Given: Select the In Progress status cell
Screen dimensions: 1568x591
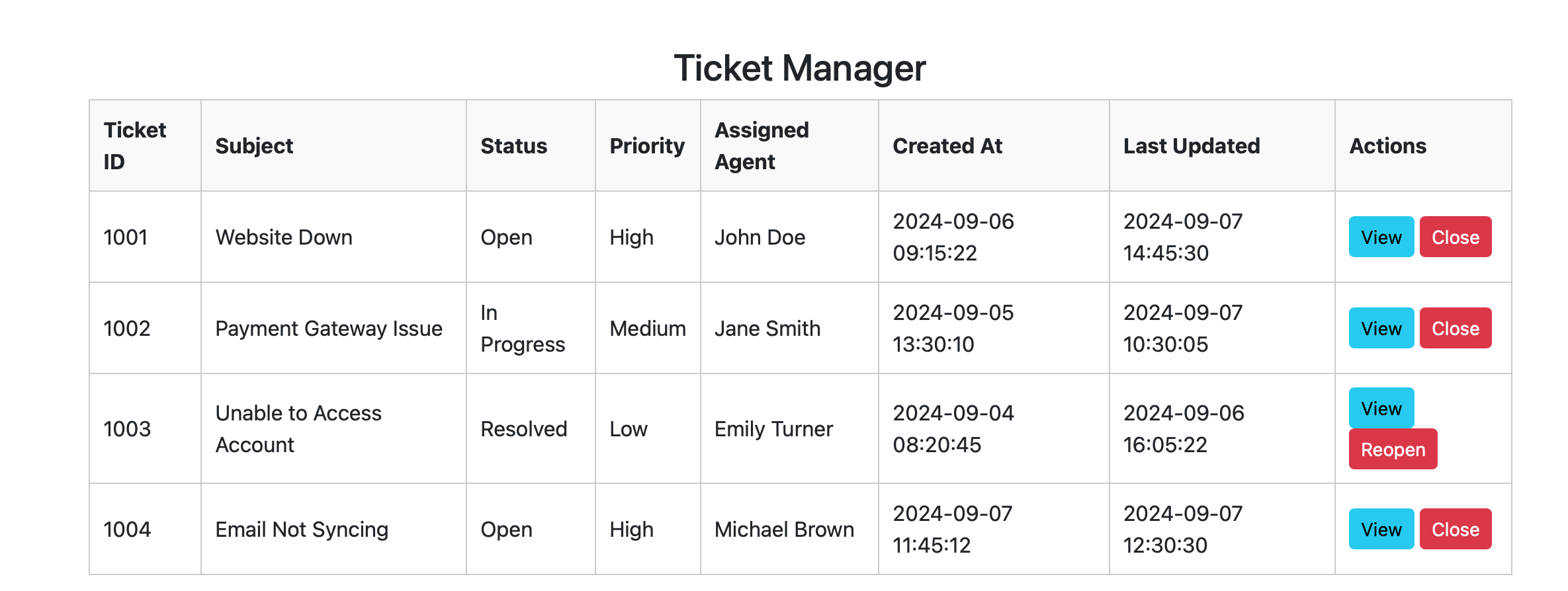Looking at the screenshot, I should [522, 329].
